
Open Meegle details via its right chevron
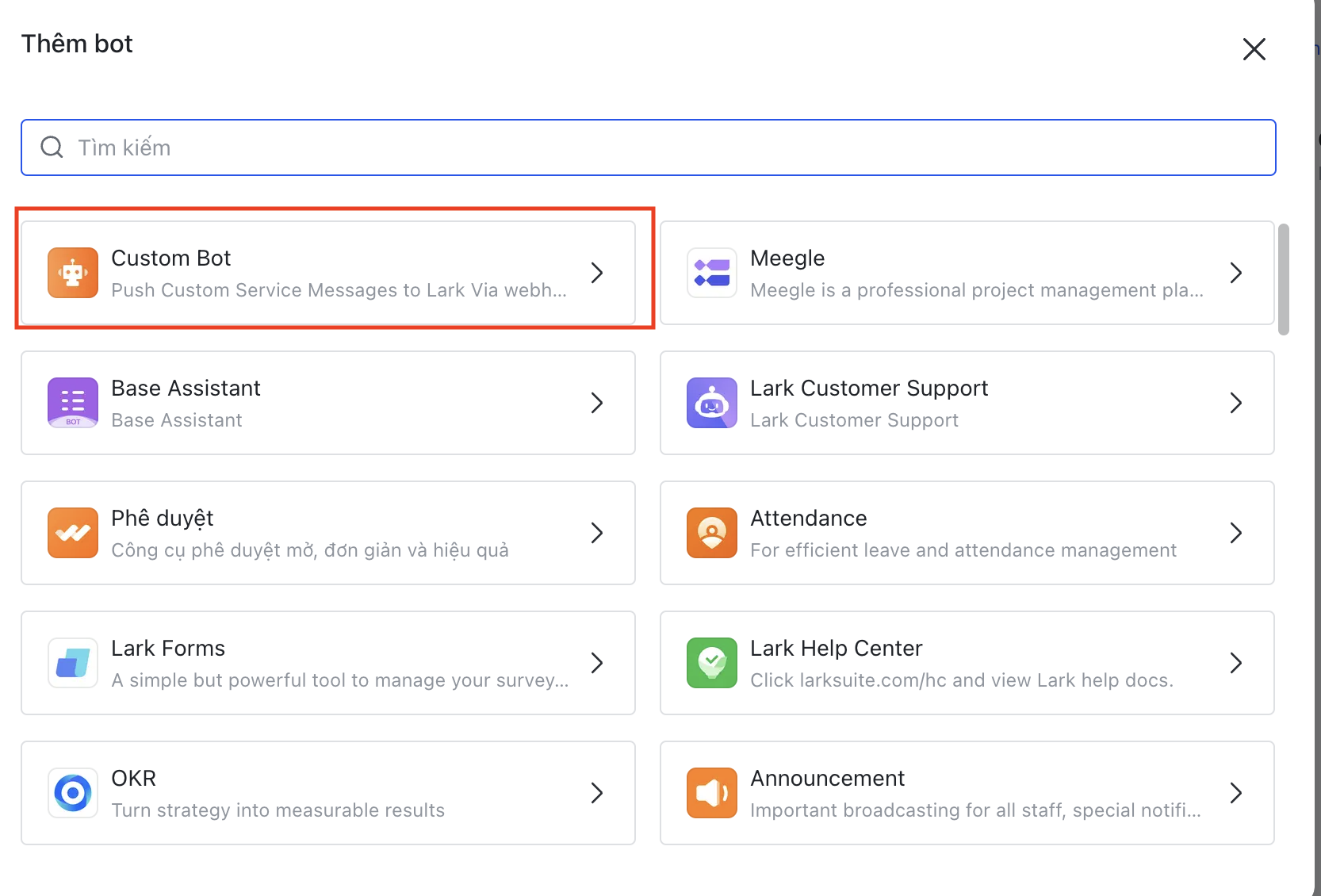[x=1235, y=273]
